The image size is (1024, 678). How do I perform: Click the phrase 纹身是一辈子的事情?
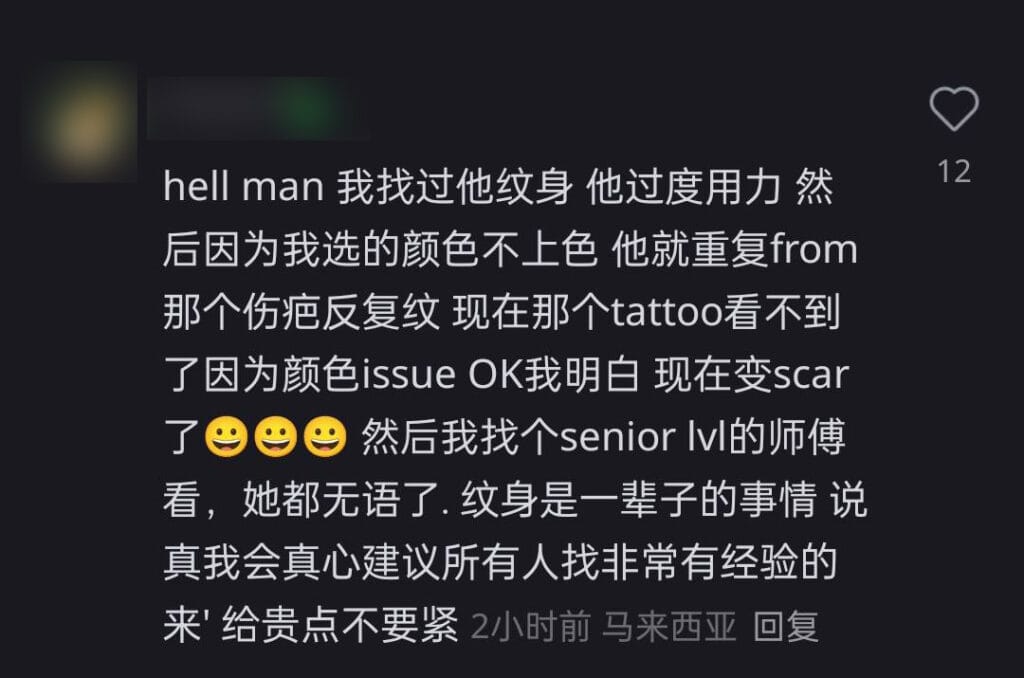(x=639, y=500)
